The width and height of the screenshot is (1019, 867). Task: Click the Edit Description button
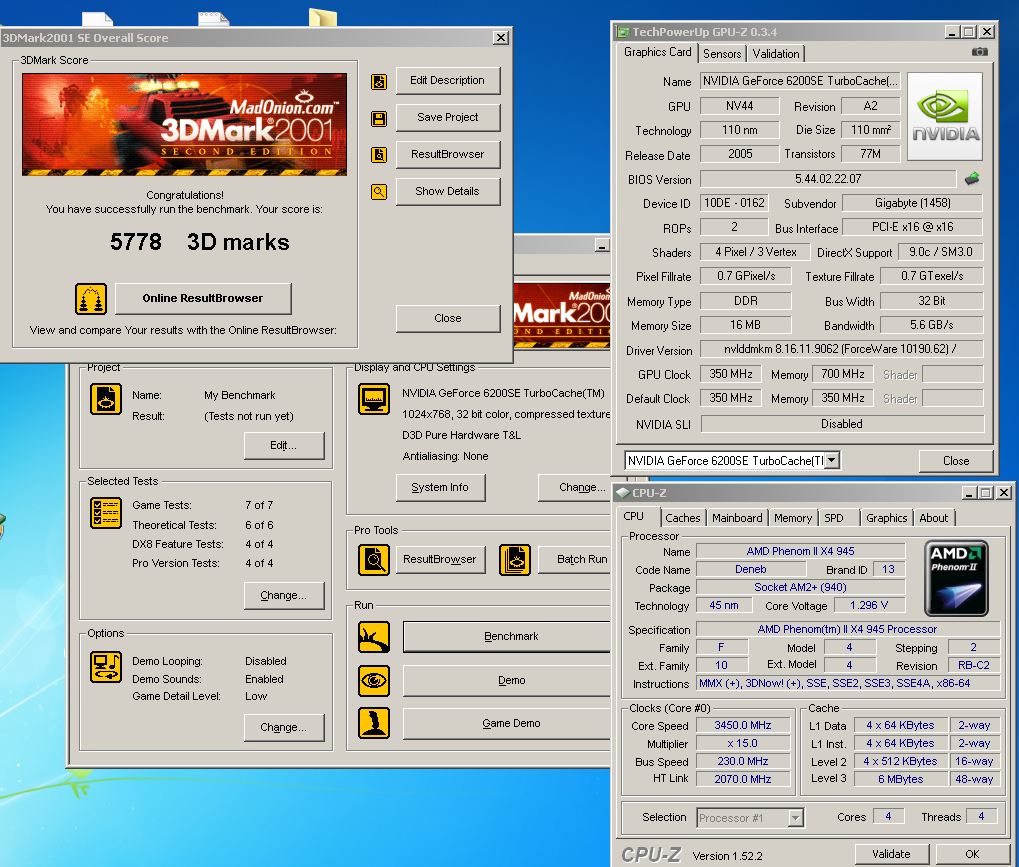point(448,81)
